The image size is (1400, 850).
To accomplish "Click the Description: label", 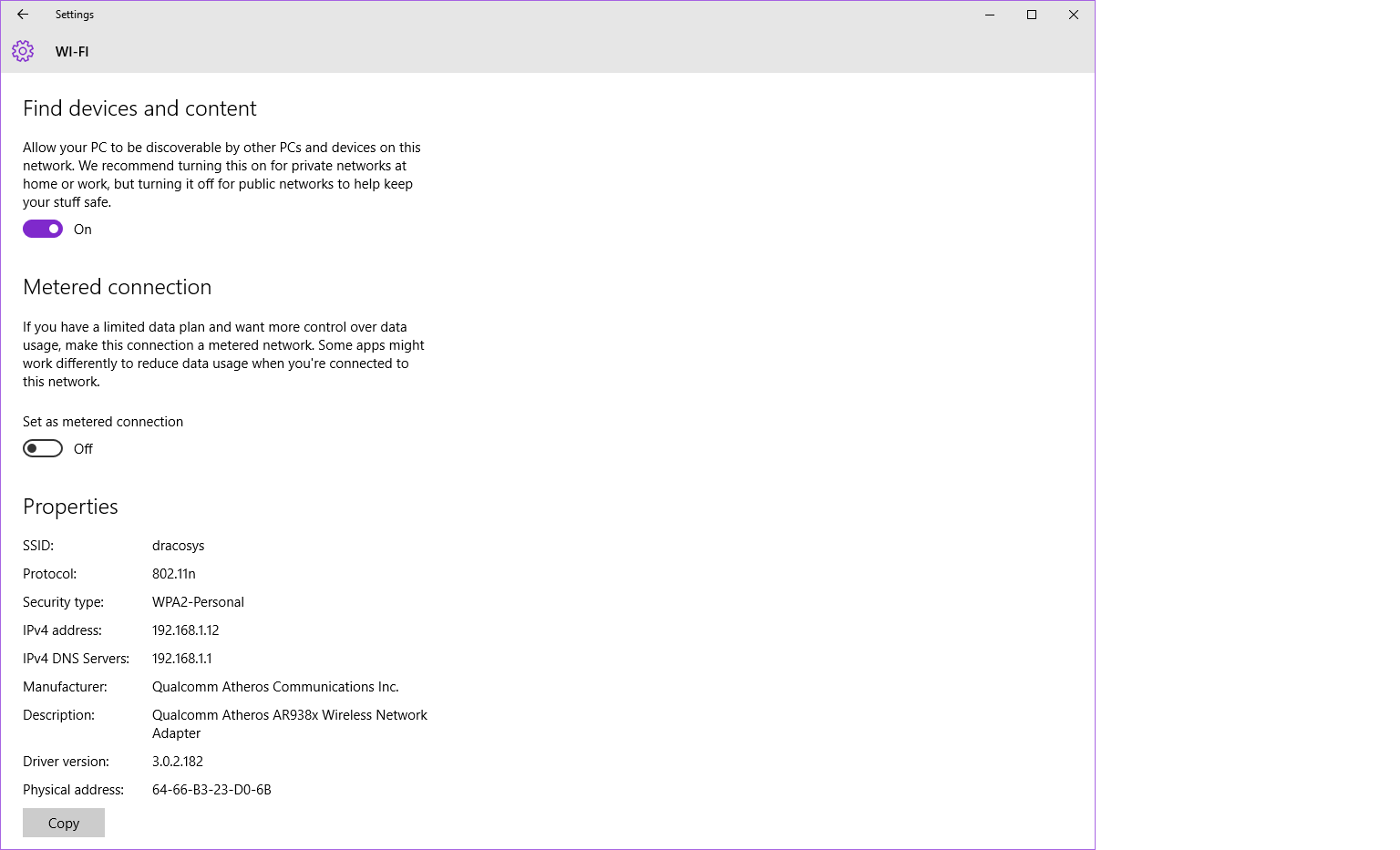I will pos(58,715).
